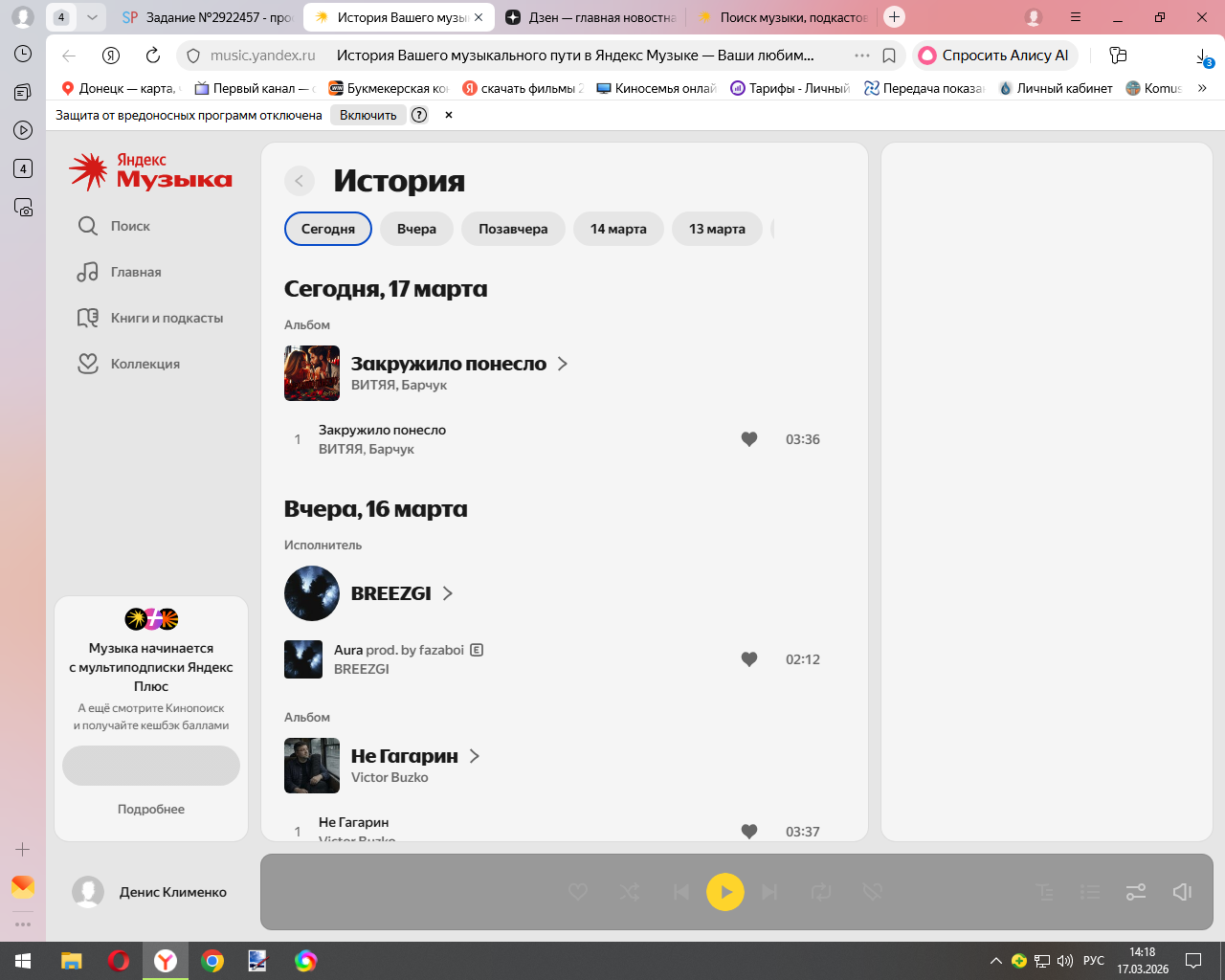The width and height of the screenshot is (1225, 980).
Task: Switch to the Дзен news tab
Action: pos(590,17)
